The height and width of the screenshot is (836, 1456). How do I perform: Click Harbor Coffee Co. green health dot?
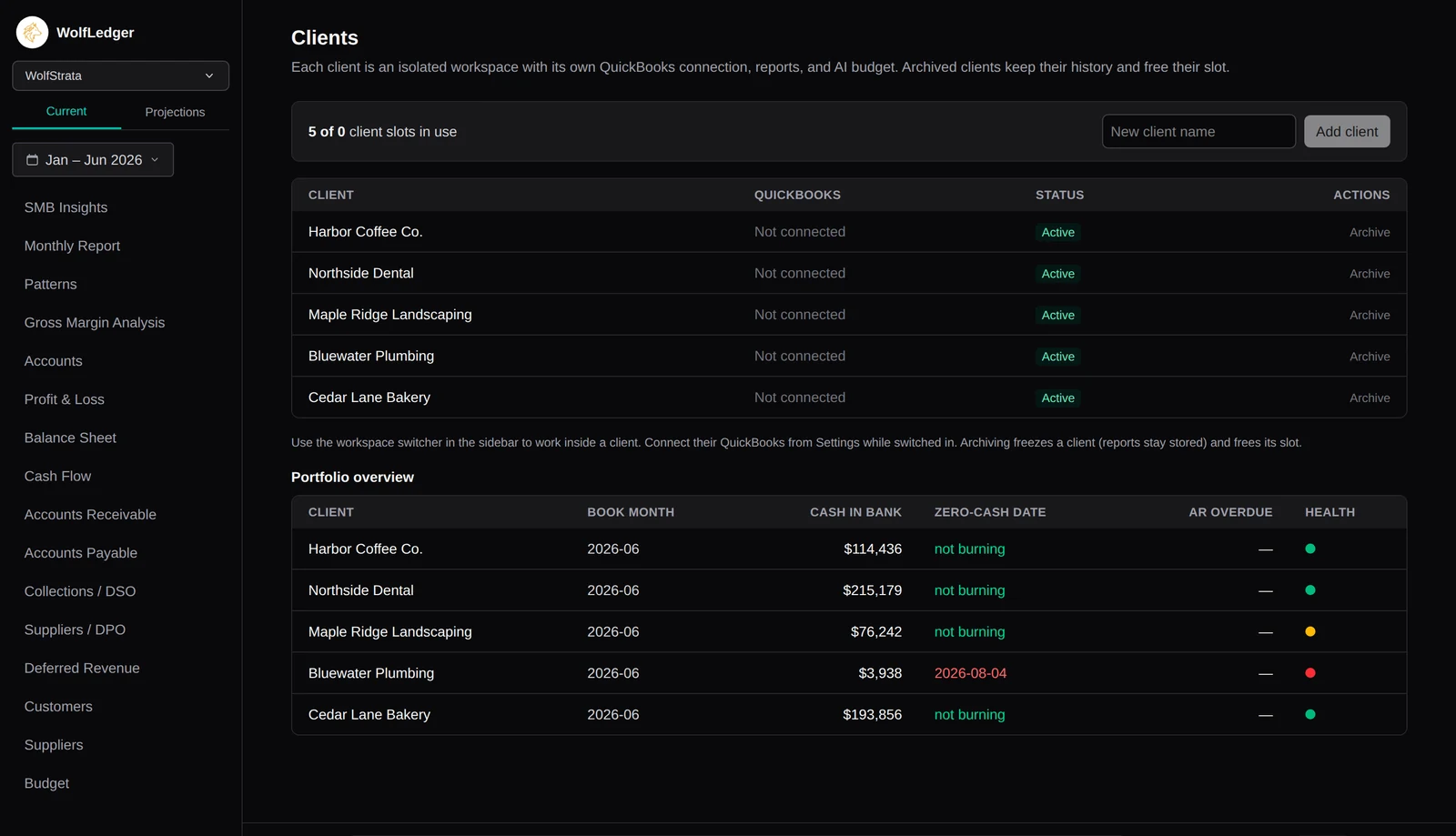(1310, 549)
